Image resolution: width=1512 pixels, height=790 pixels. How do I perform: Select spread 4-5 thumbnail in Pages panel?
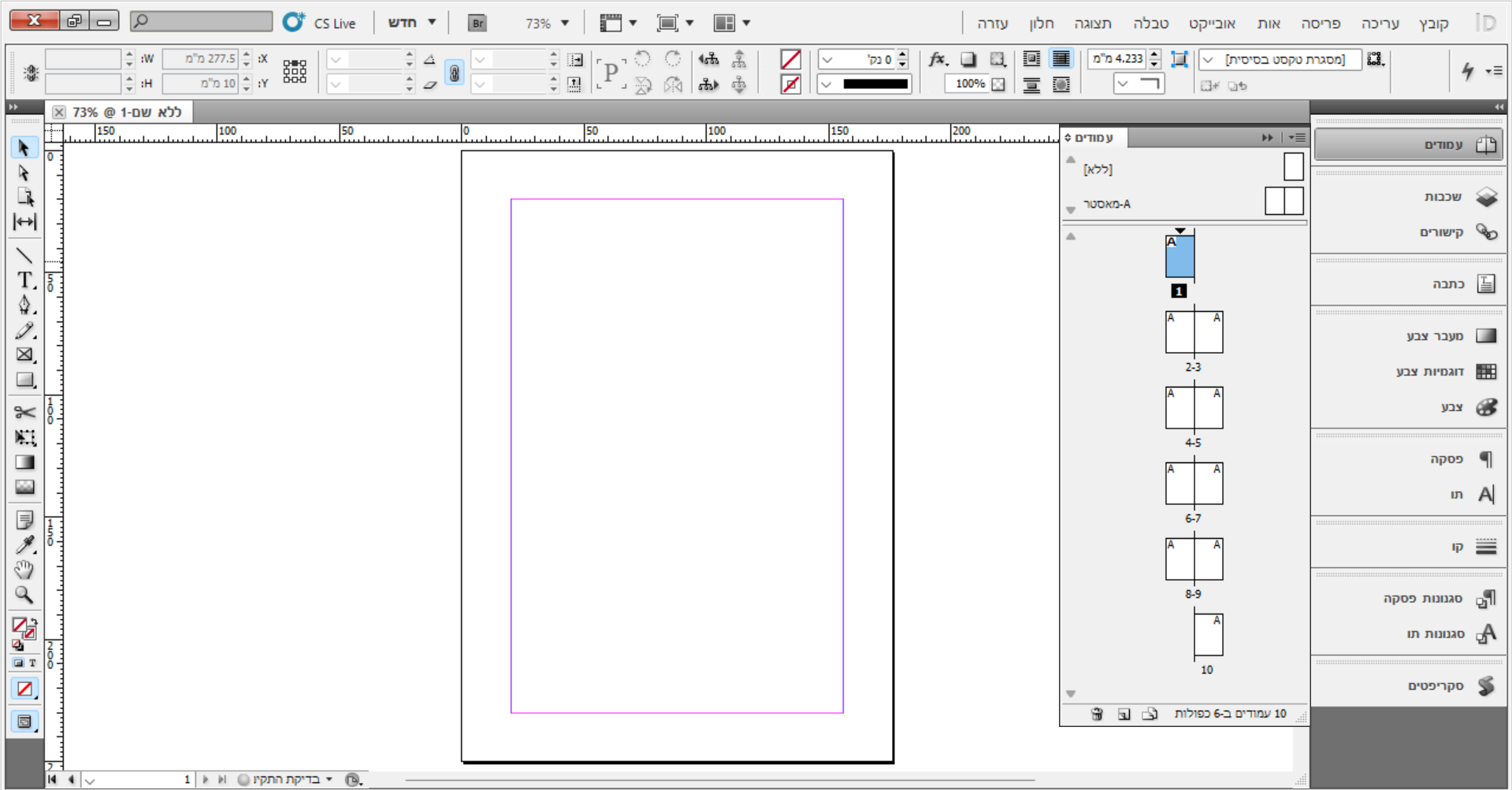coord(1194,407)
